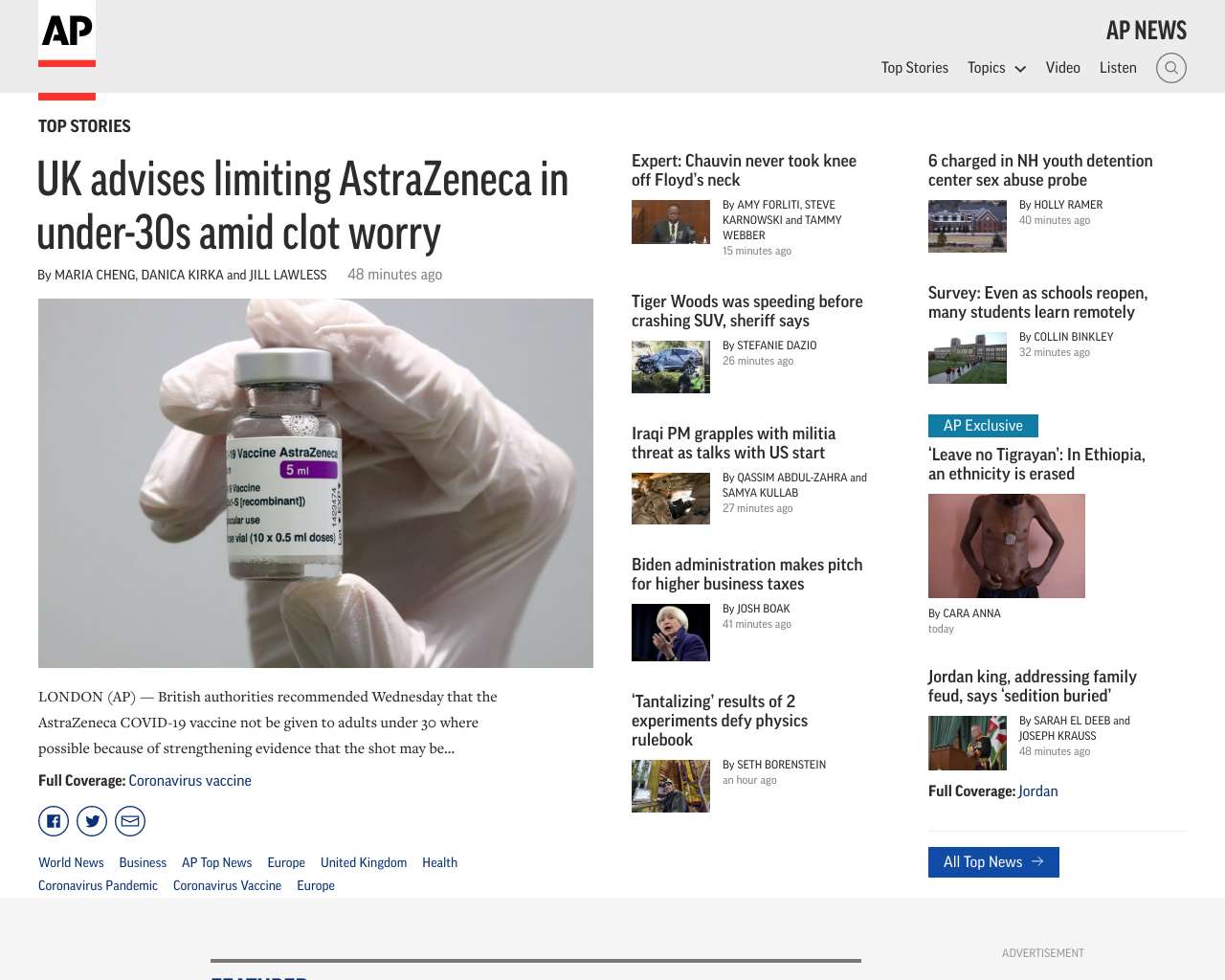Click the AP Top News tag
The image size is (1225, 980).
click(x=217, y=862)
